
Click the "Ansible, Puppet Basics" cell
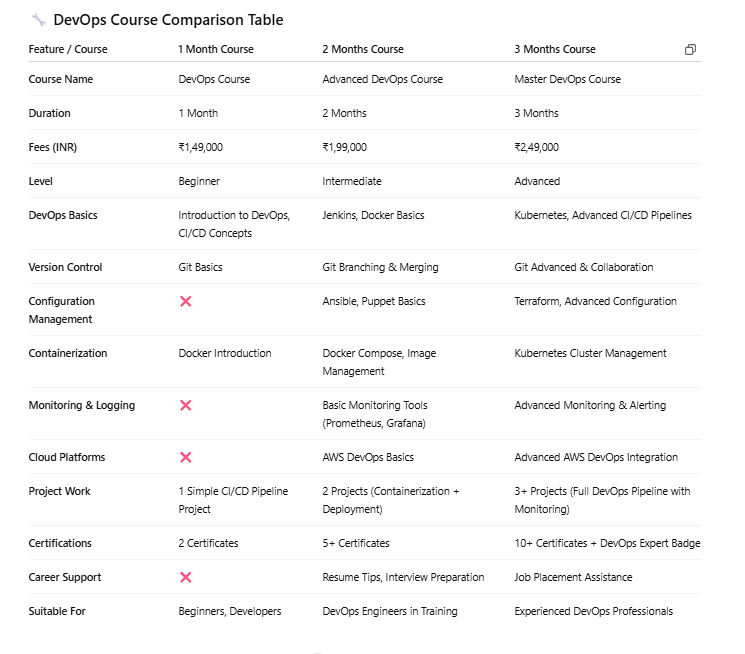[x=373, y=301]
